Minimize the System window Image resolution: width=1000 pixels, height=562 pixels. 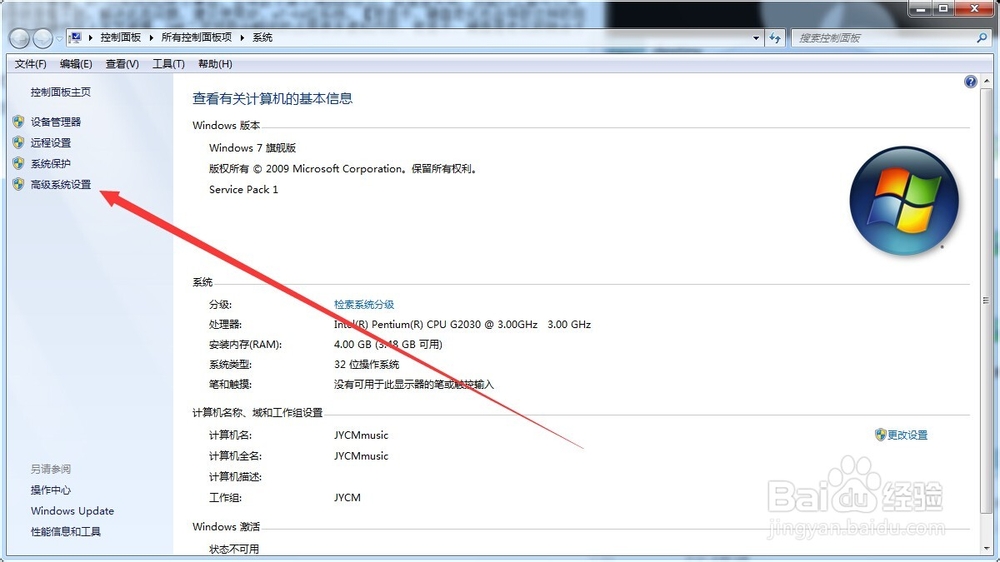coord(921,8)
